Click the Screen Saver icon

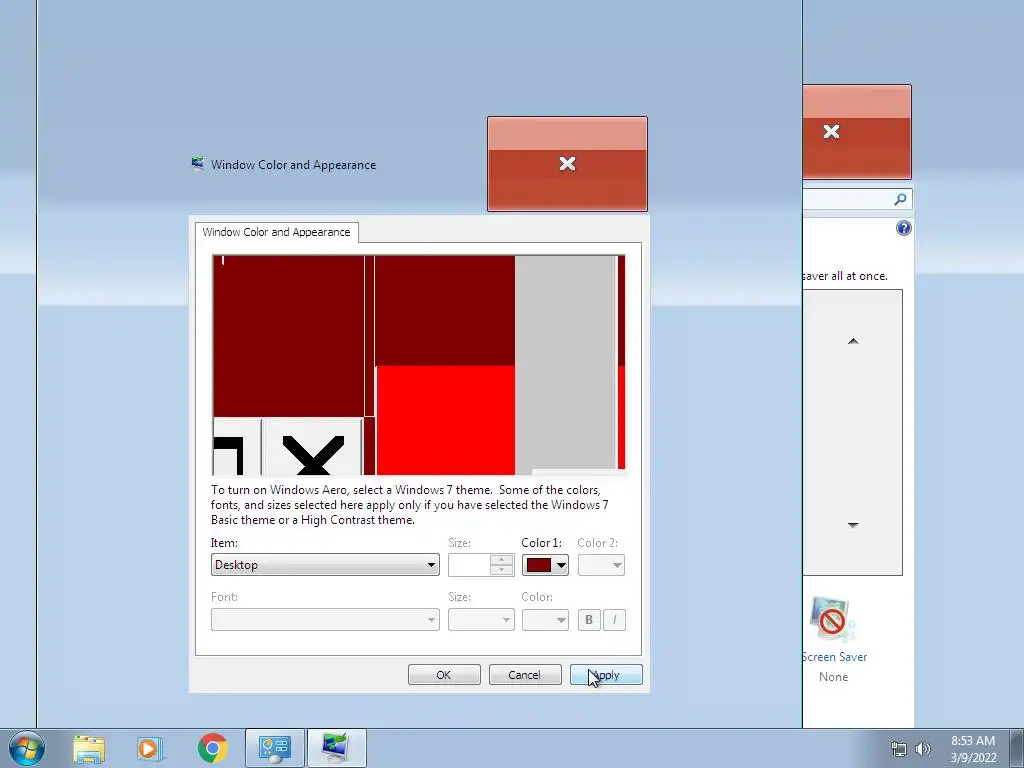coord(832,620)
